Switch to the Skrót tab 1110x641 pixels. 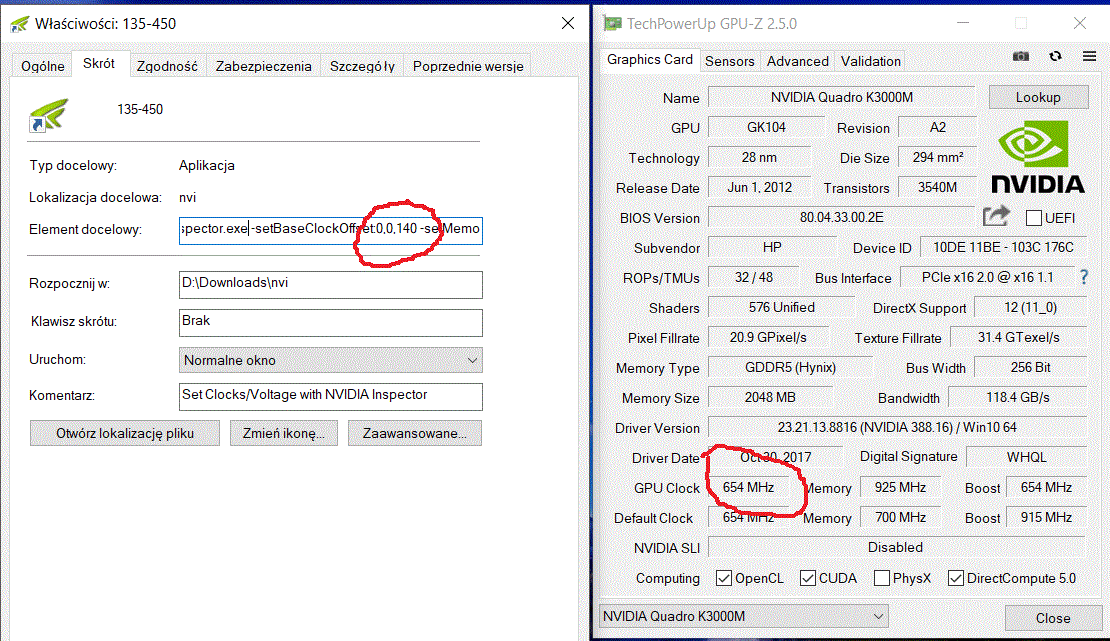pos(98,64)
